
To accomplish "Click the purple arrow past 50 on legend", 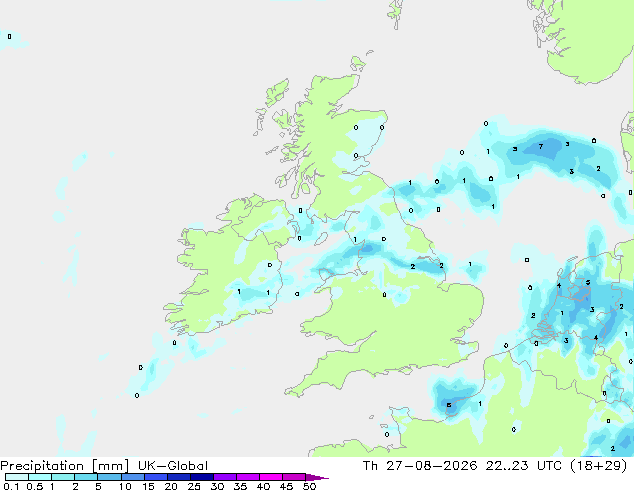I will tap(317, 477).
